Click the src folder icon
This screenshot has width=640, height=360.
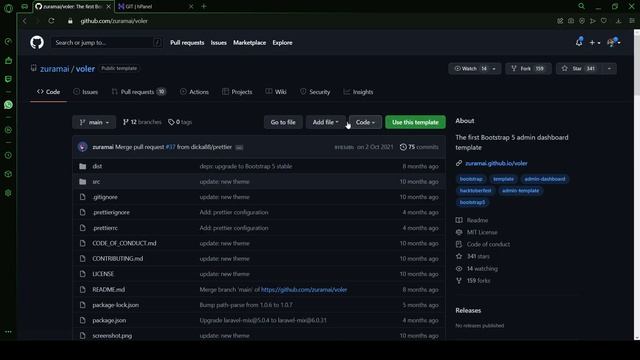pos(82,182)
